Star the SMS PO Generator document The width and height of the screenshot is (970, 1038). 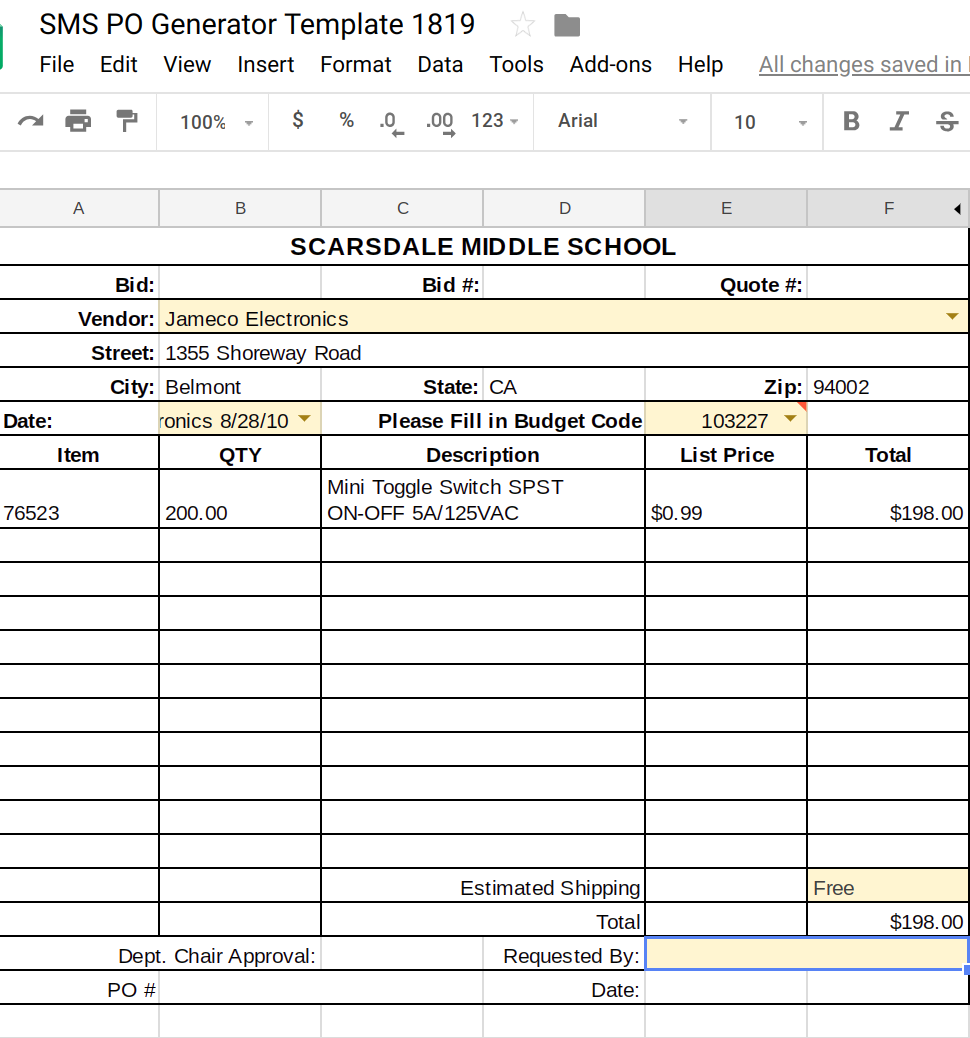[x=522, y=25]
